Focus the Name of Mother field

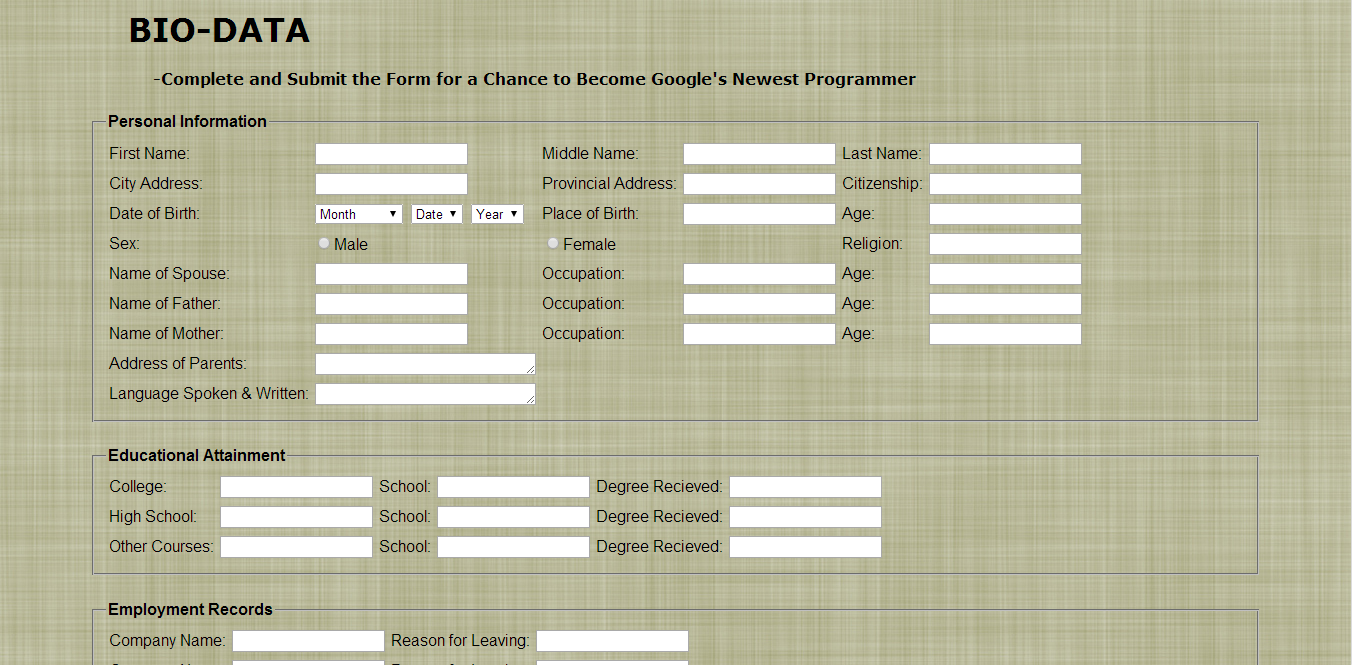click(391, 334)
